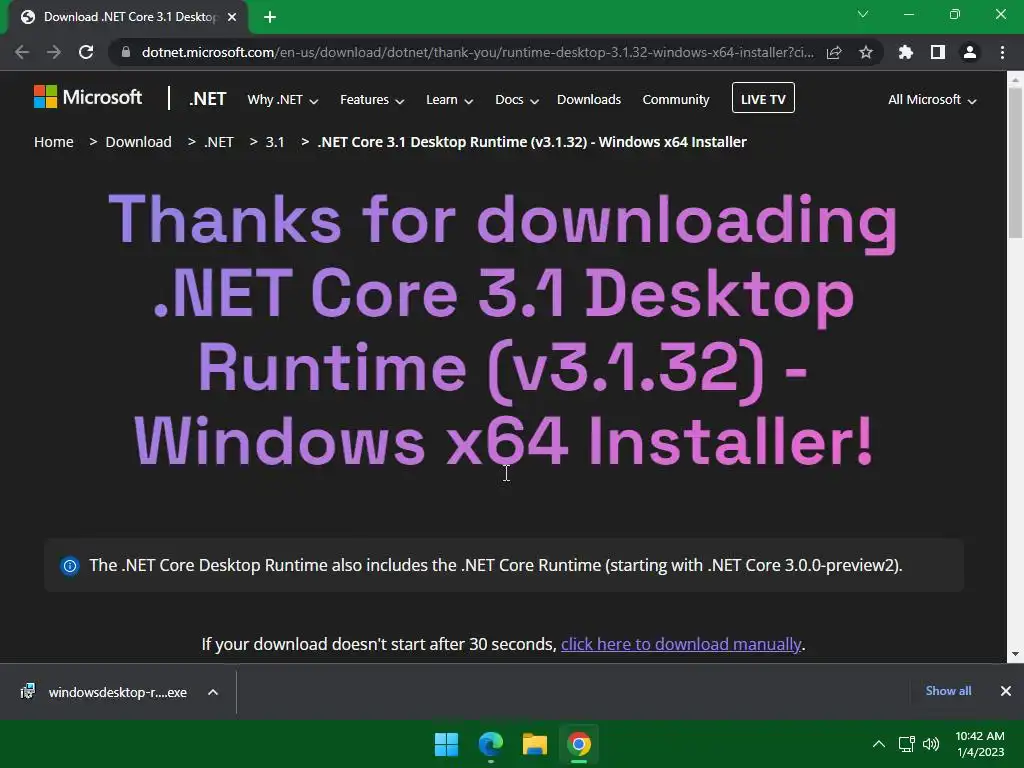Image resolution: width=1024 pixels, height=768 pixels.
Task: Click the .NET brand link
Action: click(x=207, y=99)
